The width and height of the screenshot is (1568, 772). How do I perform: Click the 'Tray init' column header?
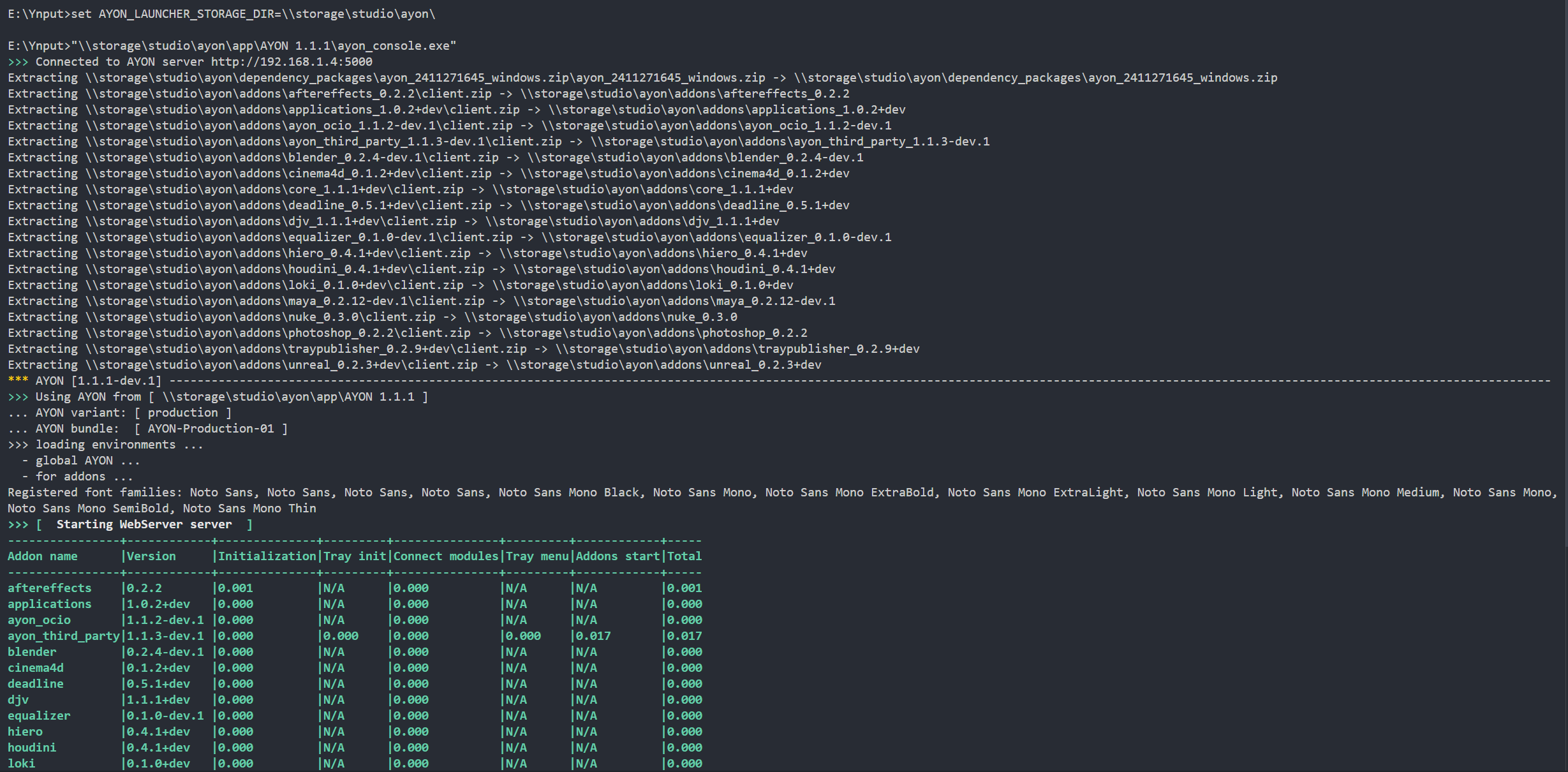[355, 556]
